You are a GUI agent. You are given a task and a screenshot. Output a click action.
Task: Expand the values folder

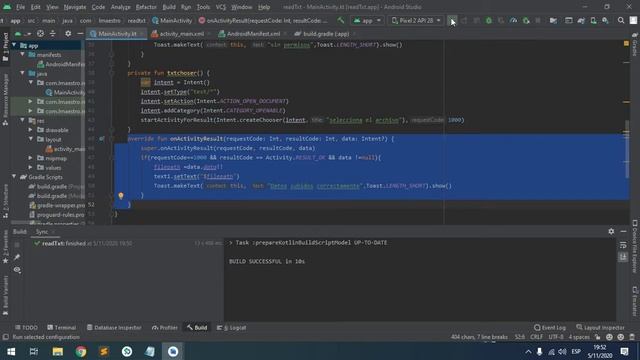click(31, 167)
